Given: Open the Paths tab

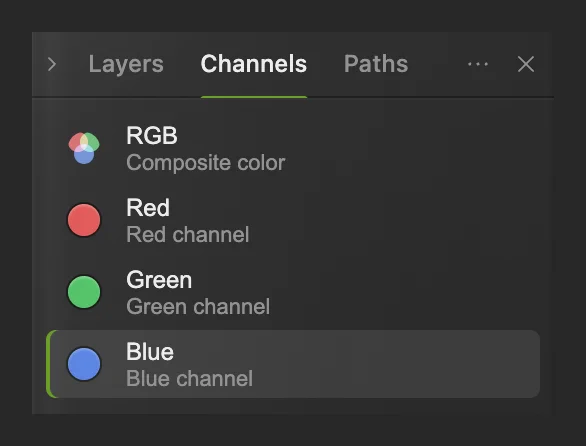Looking at the screenshot, I should [376, 64].
